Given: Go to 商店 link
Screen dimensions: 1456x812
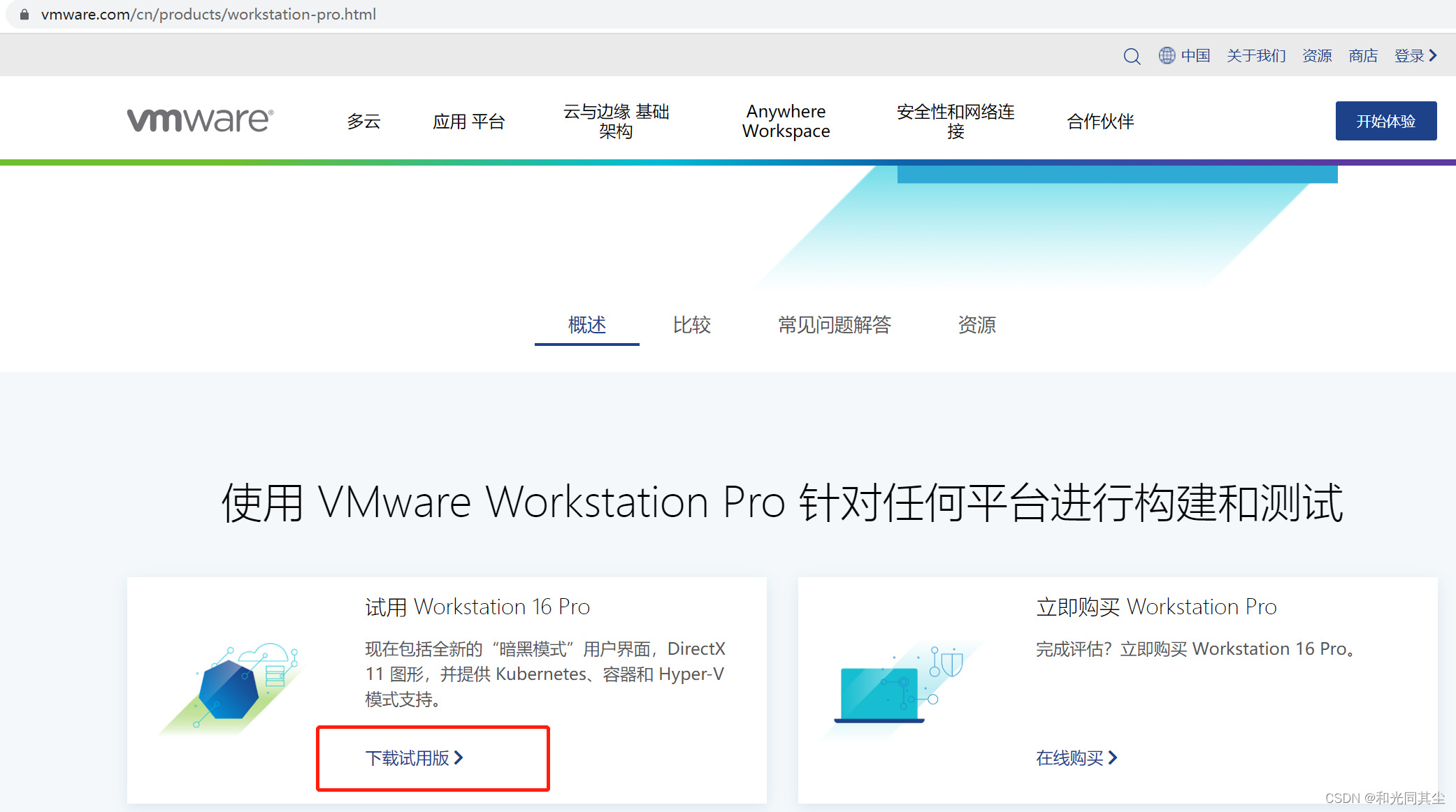Looking at the screenshot, I should coord(1363,55).
